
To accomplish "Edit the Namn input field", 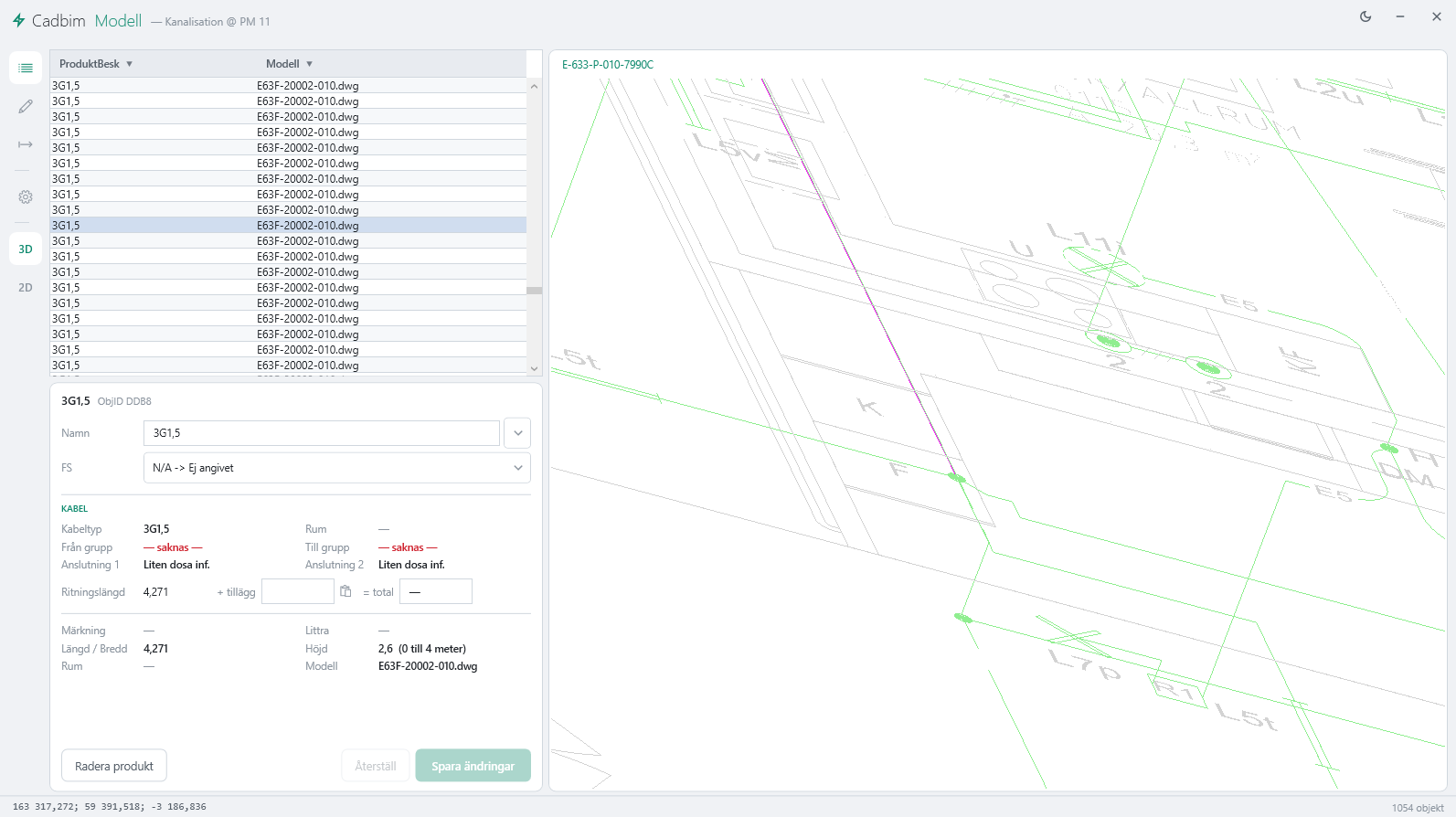I will [322, 433].
